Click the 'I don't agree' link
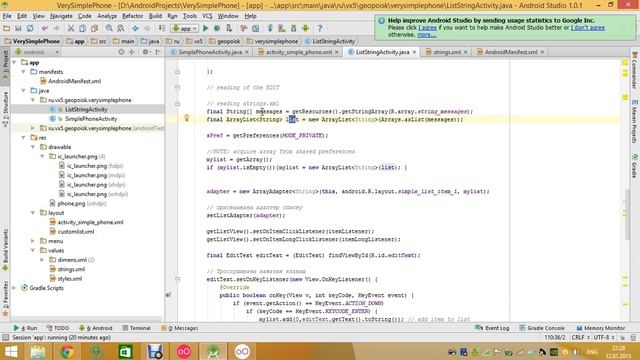640x360 pixels. pyautogui.click(x=588, y=28)
